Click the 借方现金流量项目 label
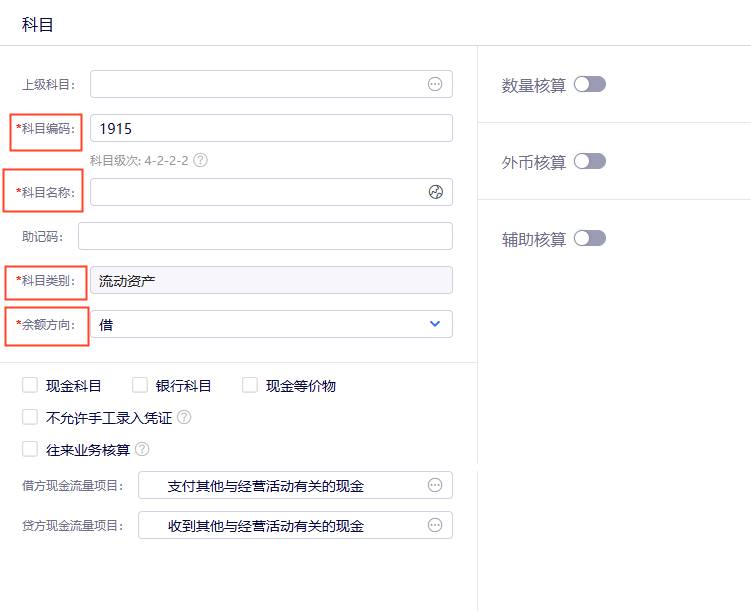This screenshot has height=611, width=751. click(x=73, y=486)
